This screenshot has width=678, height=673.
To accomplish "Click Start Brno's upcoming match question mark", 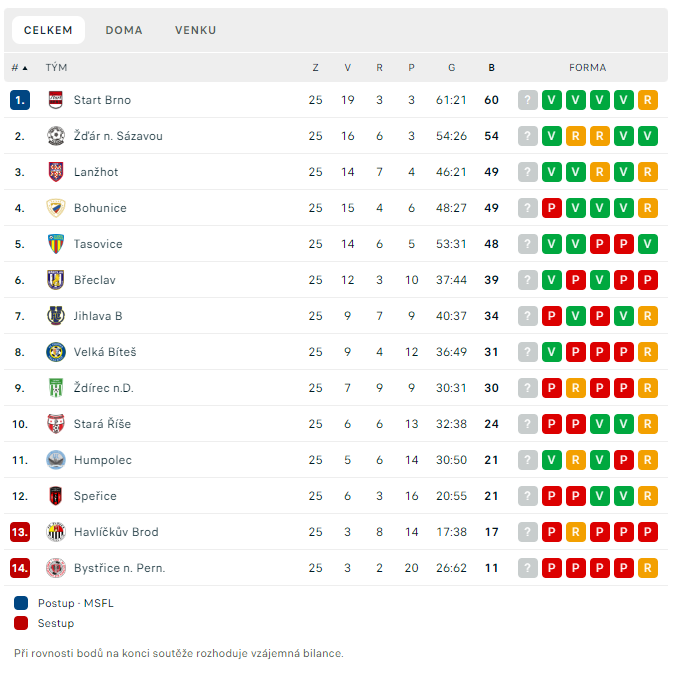I will coord(528,100).
